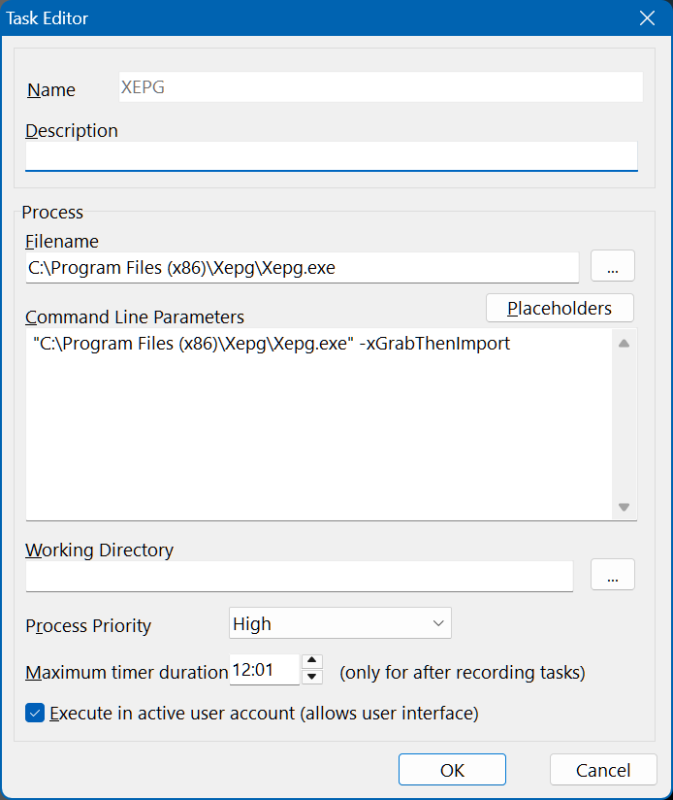
Task: Click the Description label
Action: click(x=71, y=131)
